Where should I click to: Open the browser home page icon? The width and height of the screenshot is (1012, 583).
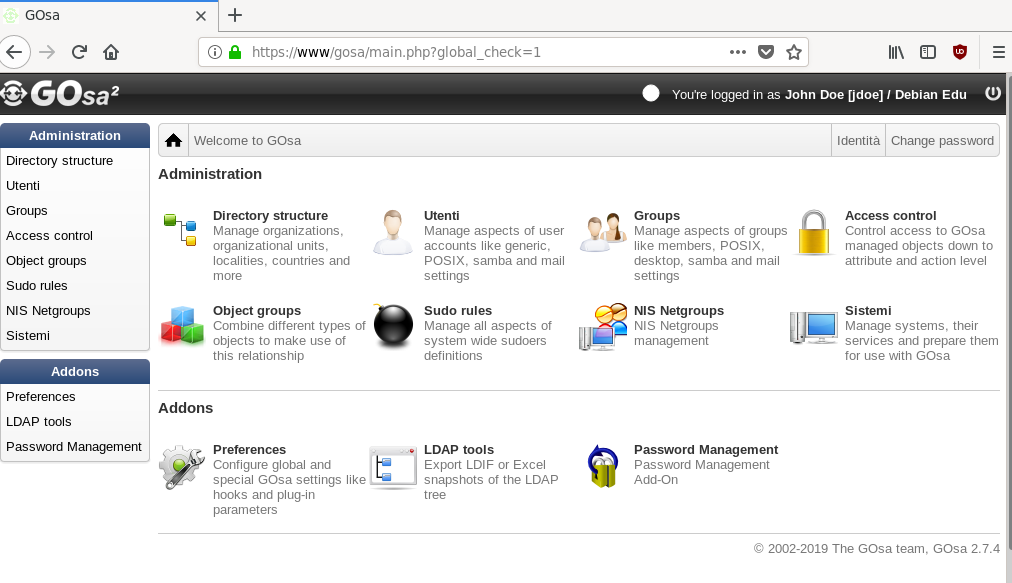coord(111,52)
